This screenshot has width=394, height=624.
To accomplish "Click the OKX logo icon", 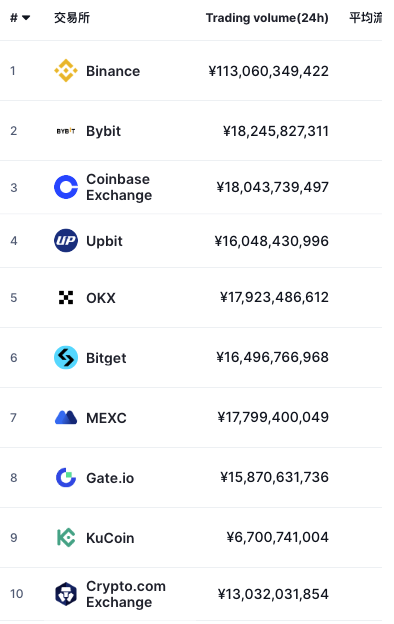I will pyautogui.click(x=66, y=298).
